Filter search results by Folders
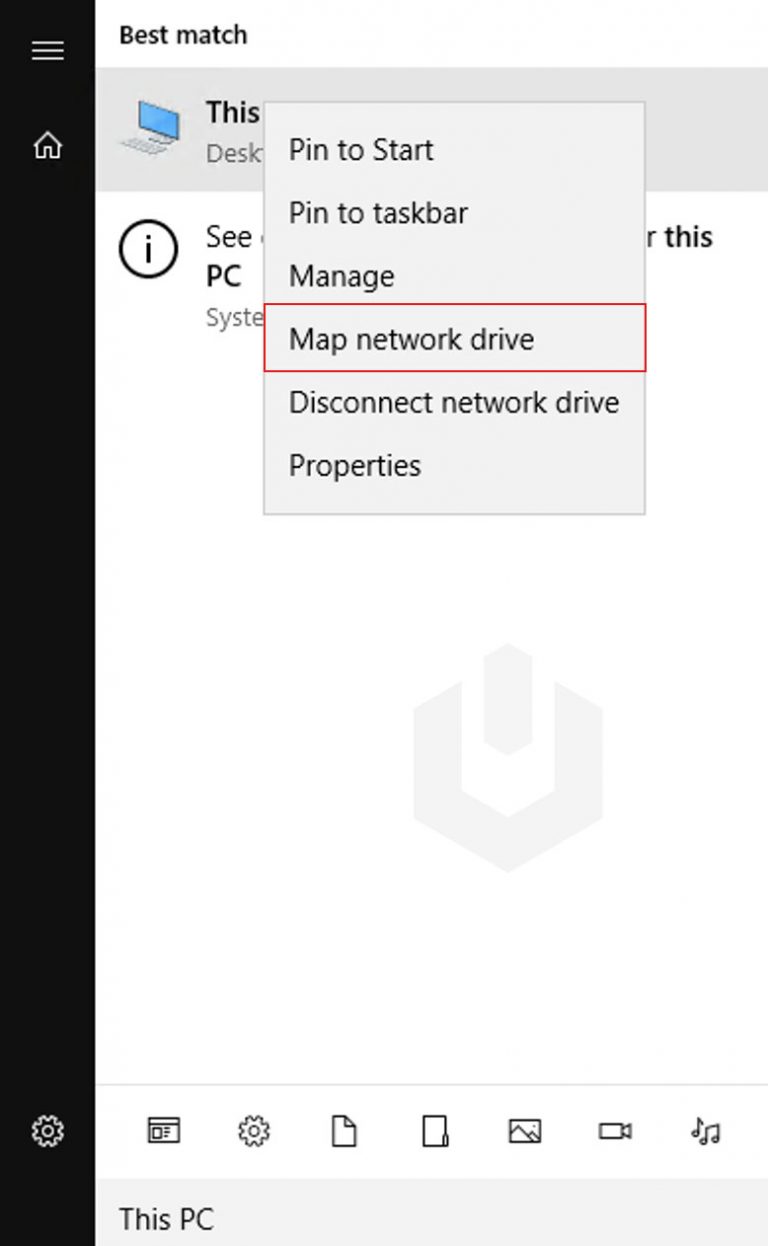Viewport: 768px width, 1246px height. pos(435,1131)
